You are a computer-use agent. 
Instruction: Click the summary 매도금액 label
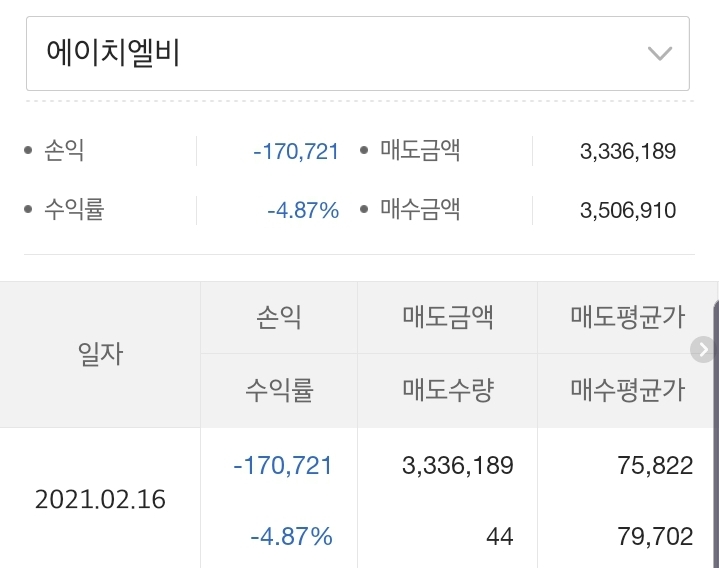click(x=420, y=151)
